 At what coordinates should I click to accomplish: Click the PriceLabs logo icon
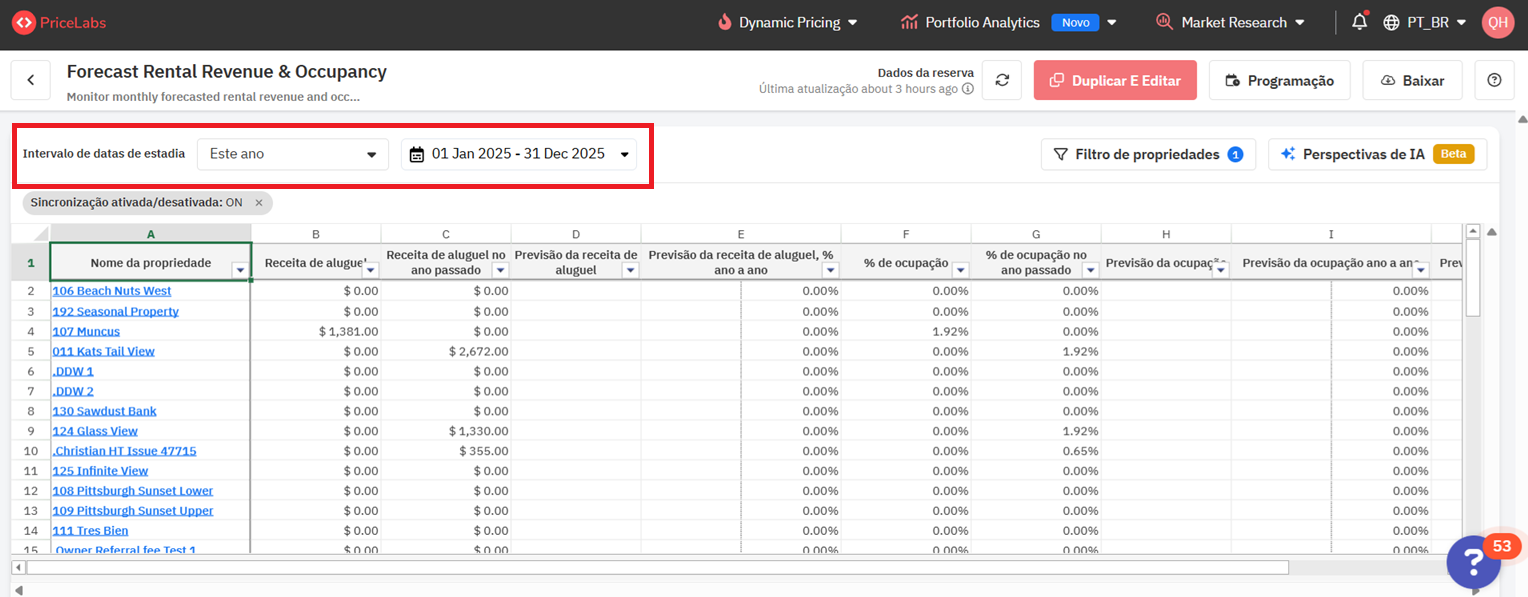[x=23, y=22]
